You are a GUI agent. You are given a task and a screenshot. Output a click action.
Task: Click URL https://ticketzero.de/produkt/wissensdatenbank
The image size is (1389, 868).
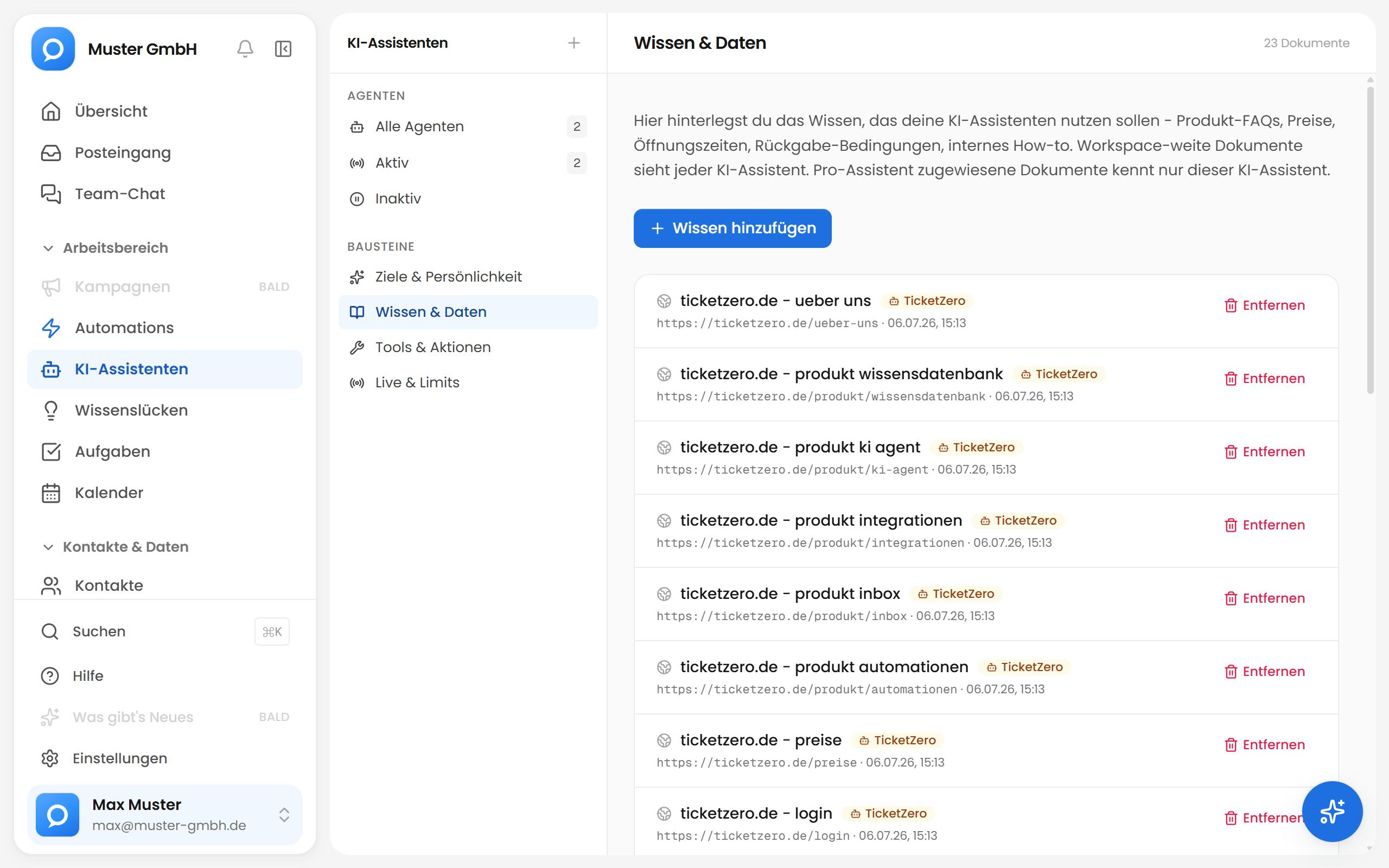tap(821, 397)
